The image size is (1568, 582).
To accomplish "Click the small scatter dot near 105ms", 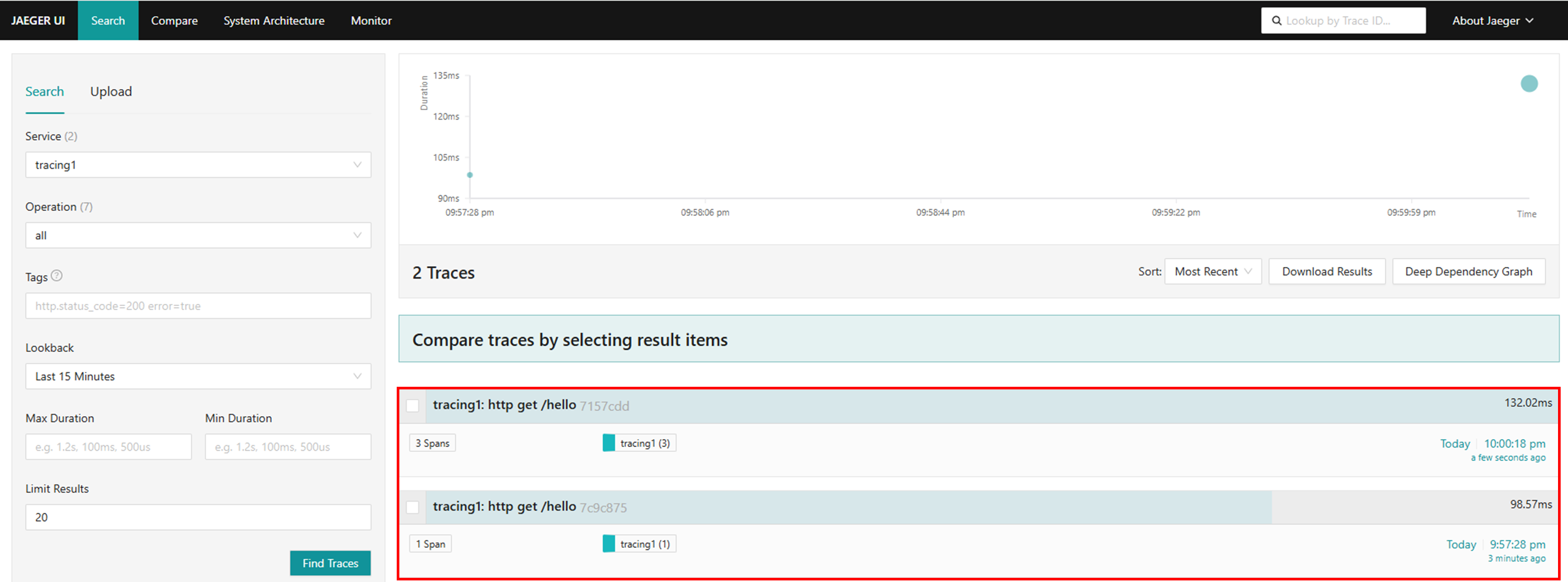I will 470,175.
